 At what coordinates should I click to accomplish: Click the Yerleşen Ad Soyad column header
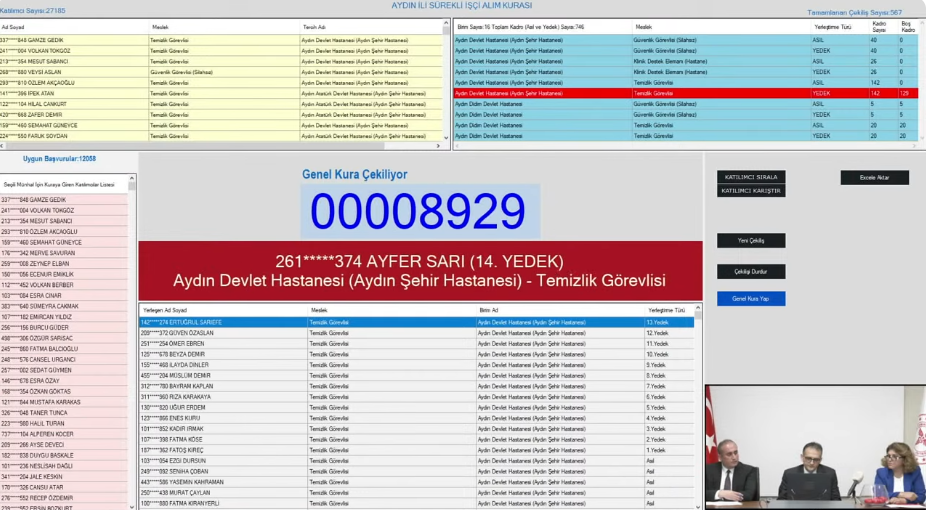[222, 311]
